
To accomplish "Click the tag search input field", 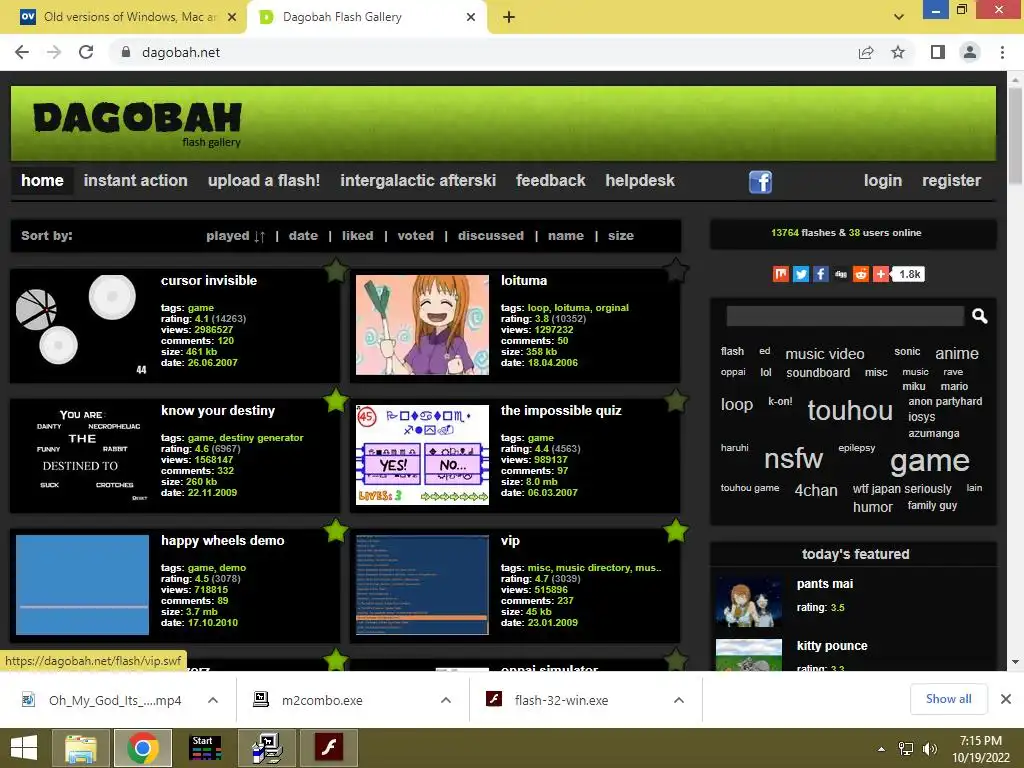I will tap(845, 316).
